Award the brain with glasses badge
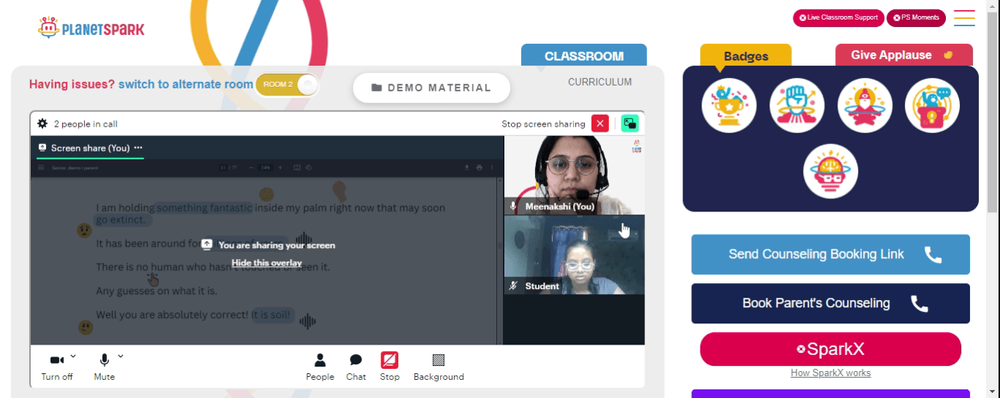 point(830,171)
